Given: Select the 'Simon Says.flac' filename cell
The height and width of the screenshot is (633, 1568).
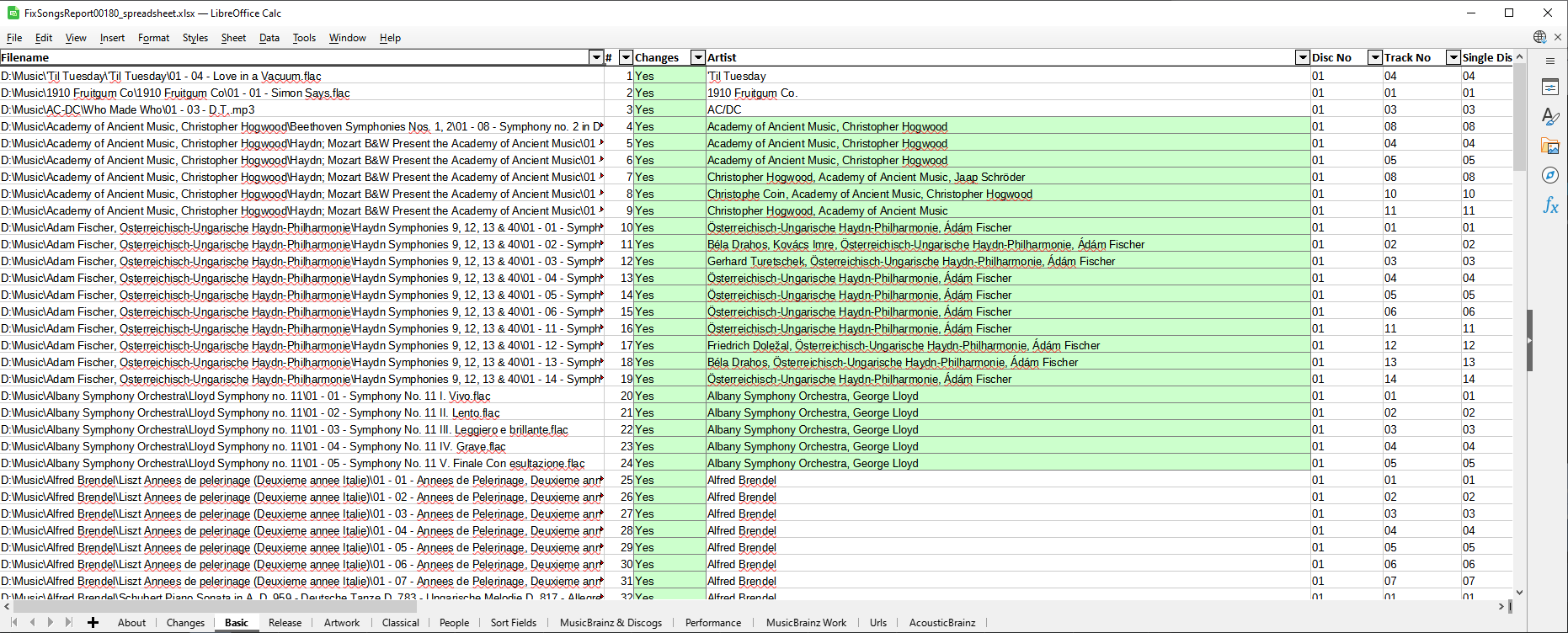Looking at the screenshot, I should 302,93.
